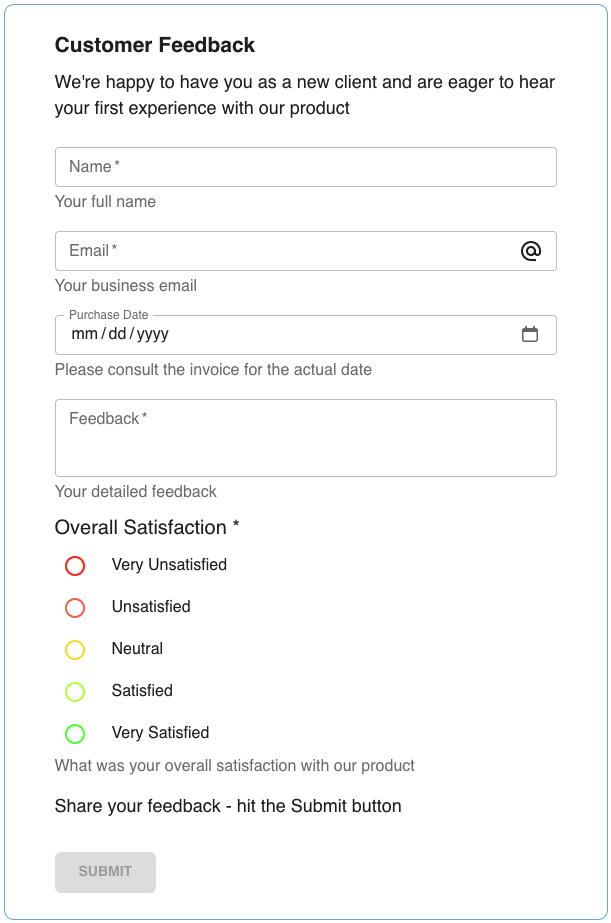
Task: Pick the yellow Neutral radio button
Action: click(75, 650)
